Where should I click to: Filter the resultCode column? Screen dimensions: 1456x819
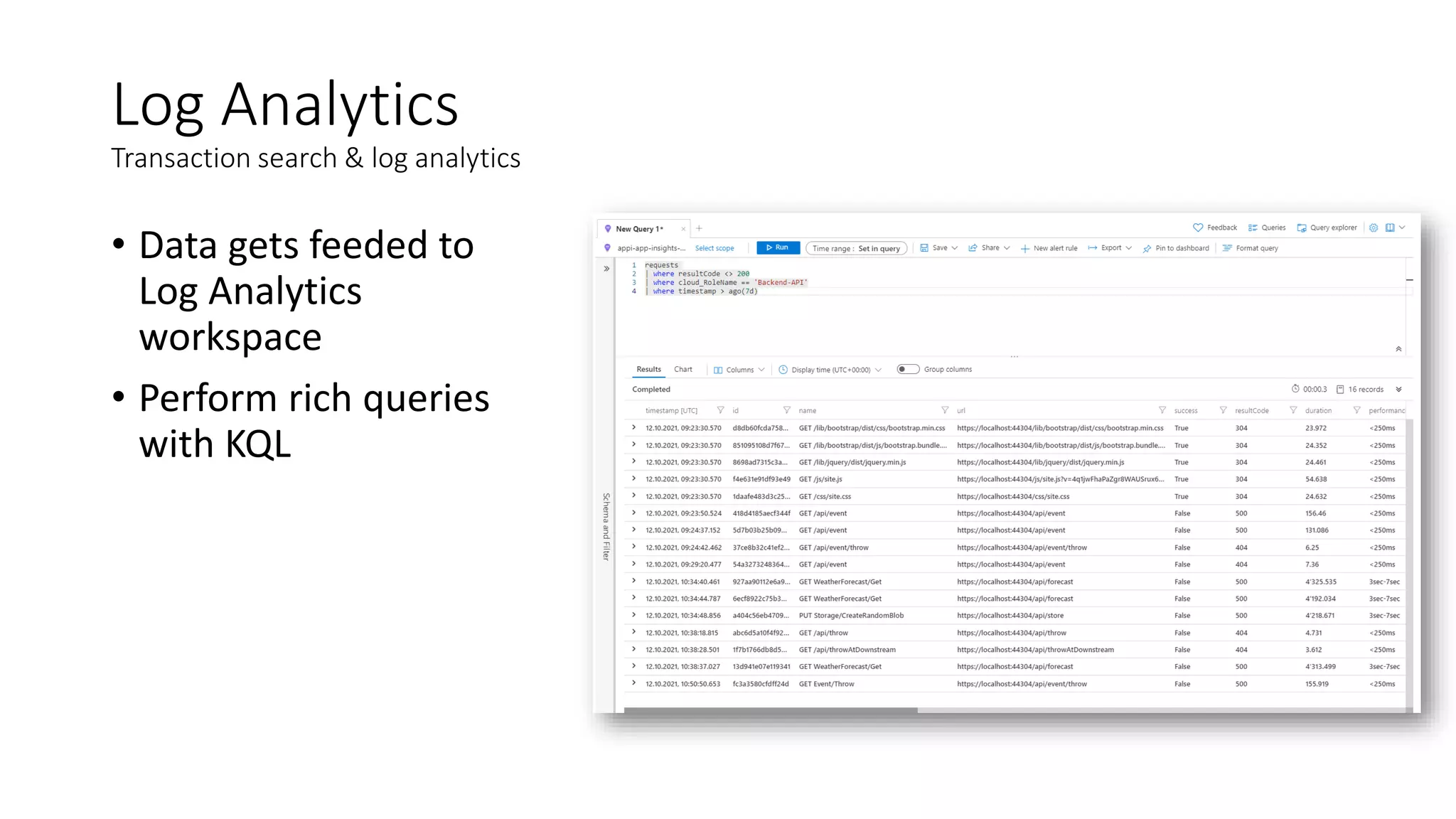(1293, 410)
